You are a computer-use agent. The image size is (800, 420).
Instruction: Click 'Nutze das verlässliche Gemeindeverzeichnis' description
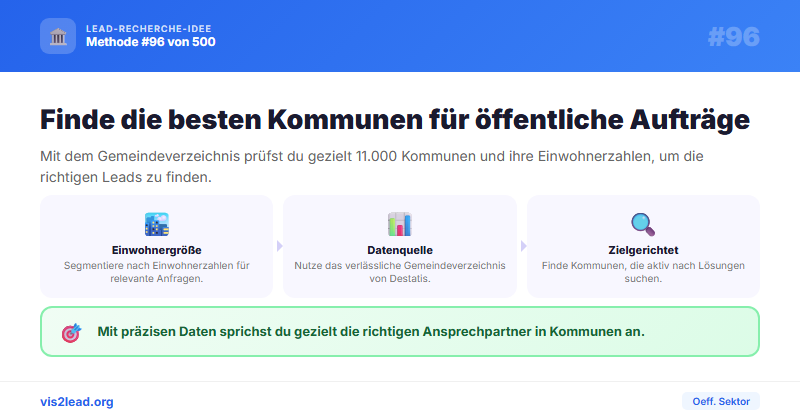coord(400,272)
